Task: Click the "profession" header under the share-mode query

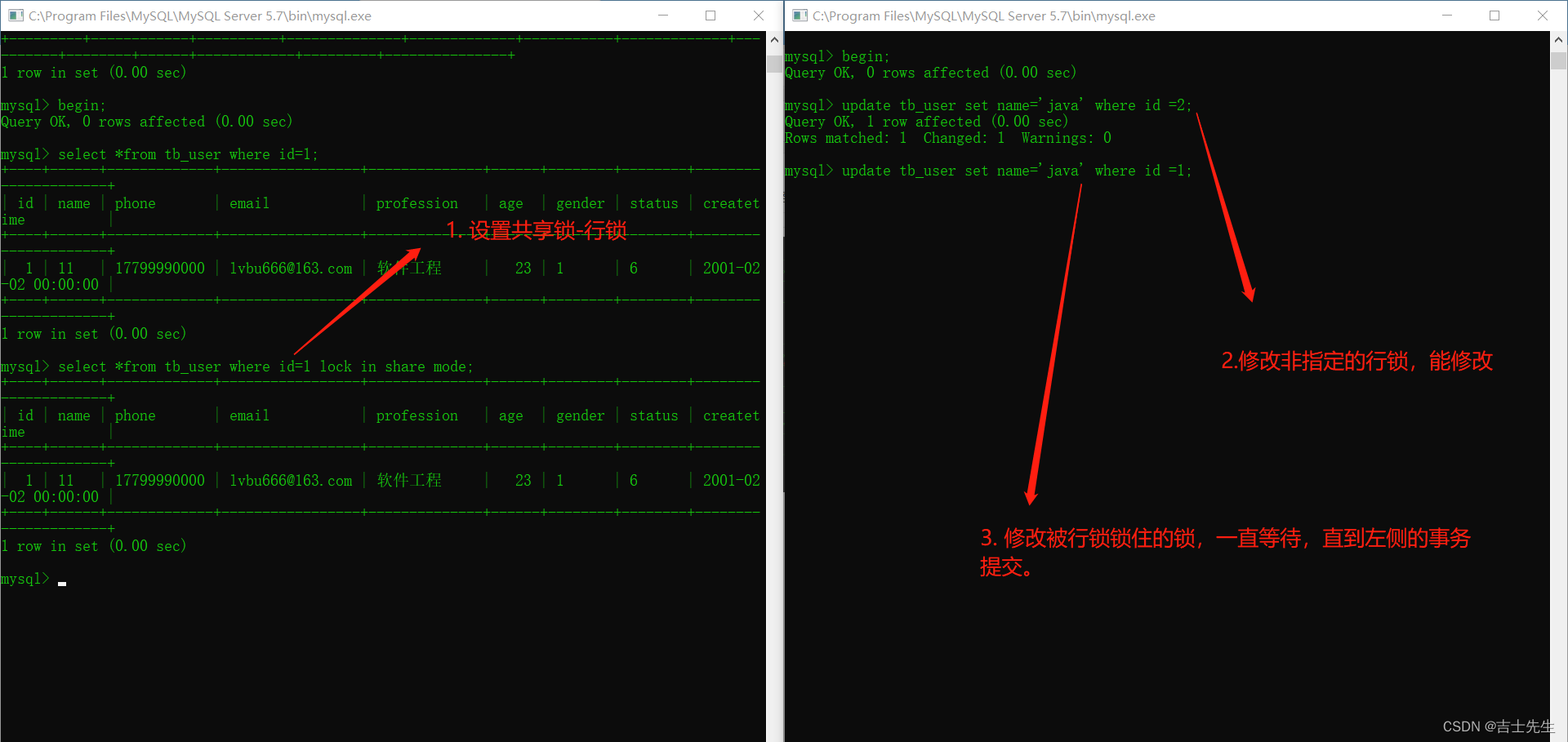Action: (417, 415)
